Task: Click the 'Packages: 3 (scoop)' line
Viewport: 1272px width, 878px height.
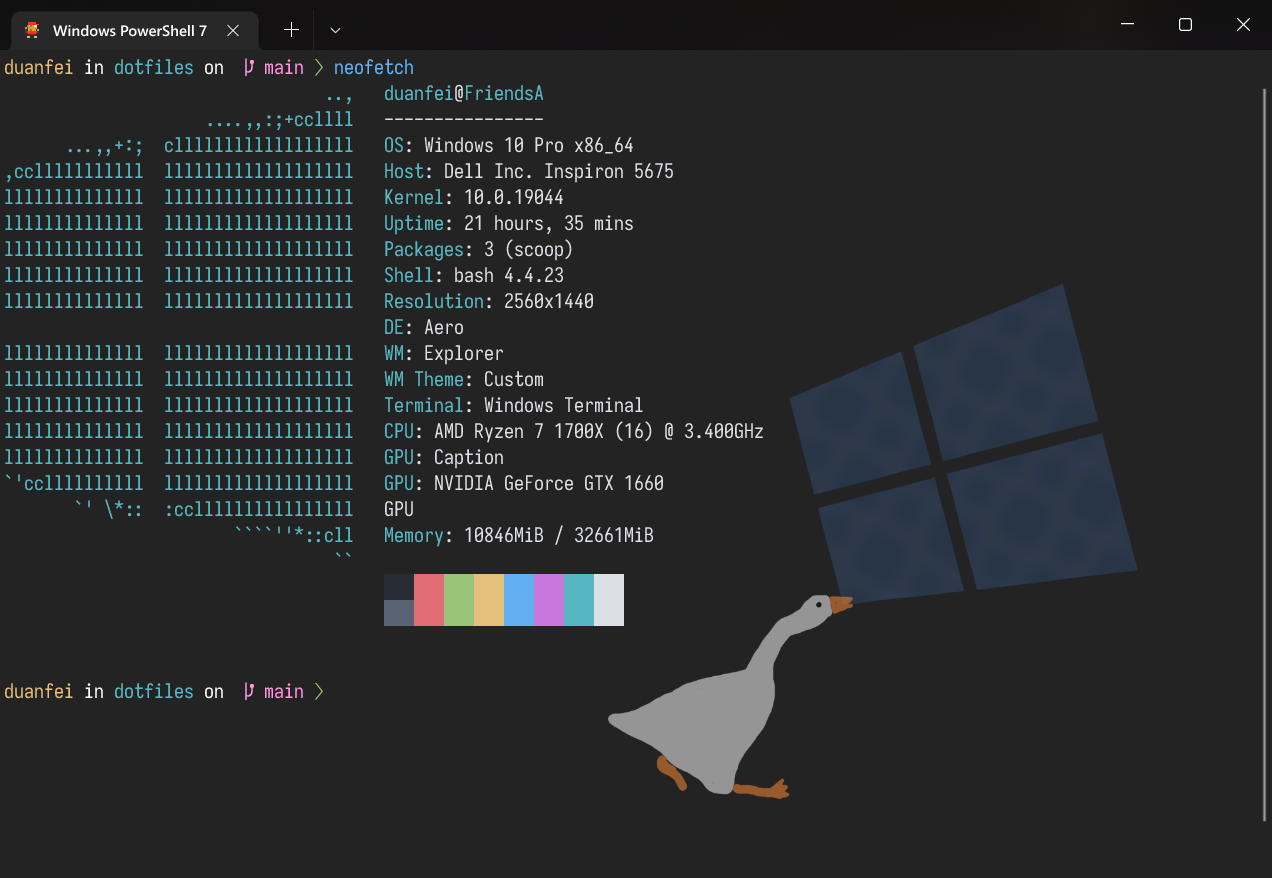Action: pos(479,250)
